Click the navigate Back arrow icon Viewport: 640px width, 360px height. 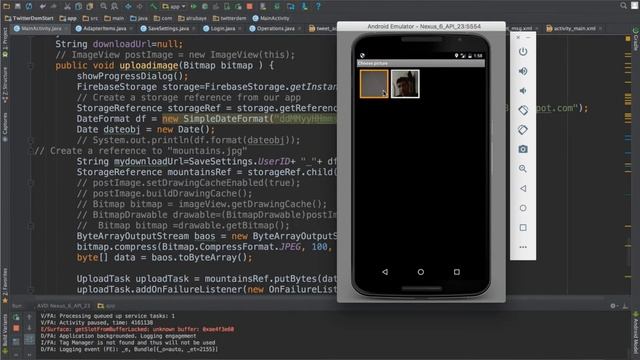pyautogui.click(x=129, y=6)
